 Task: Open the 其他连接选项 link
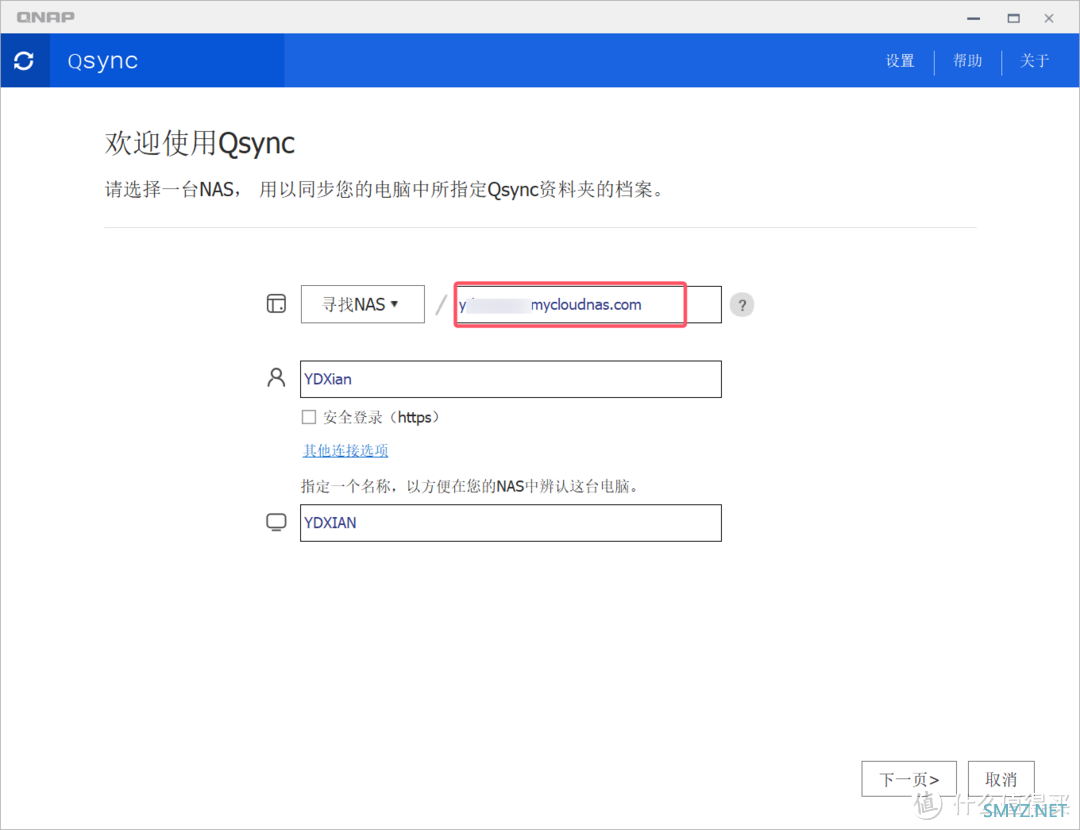coord(345,450)
